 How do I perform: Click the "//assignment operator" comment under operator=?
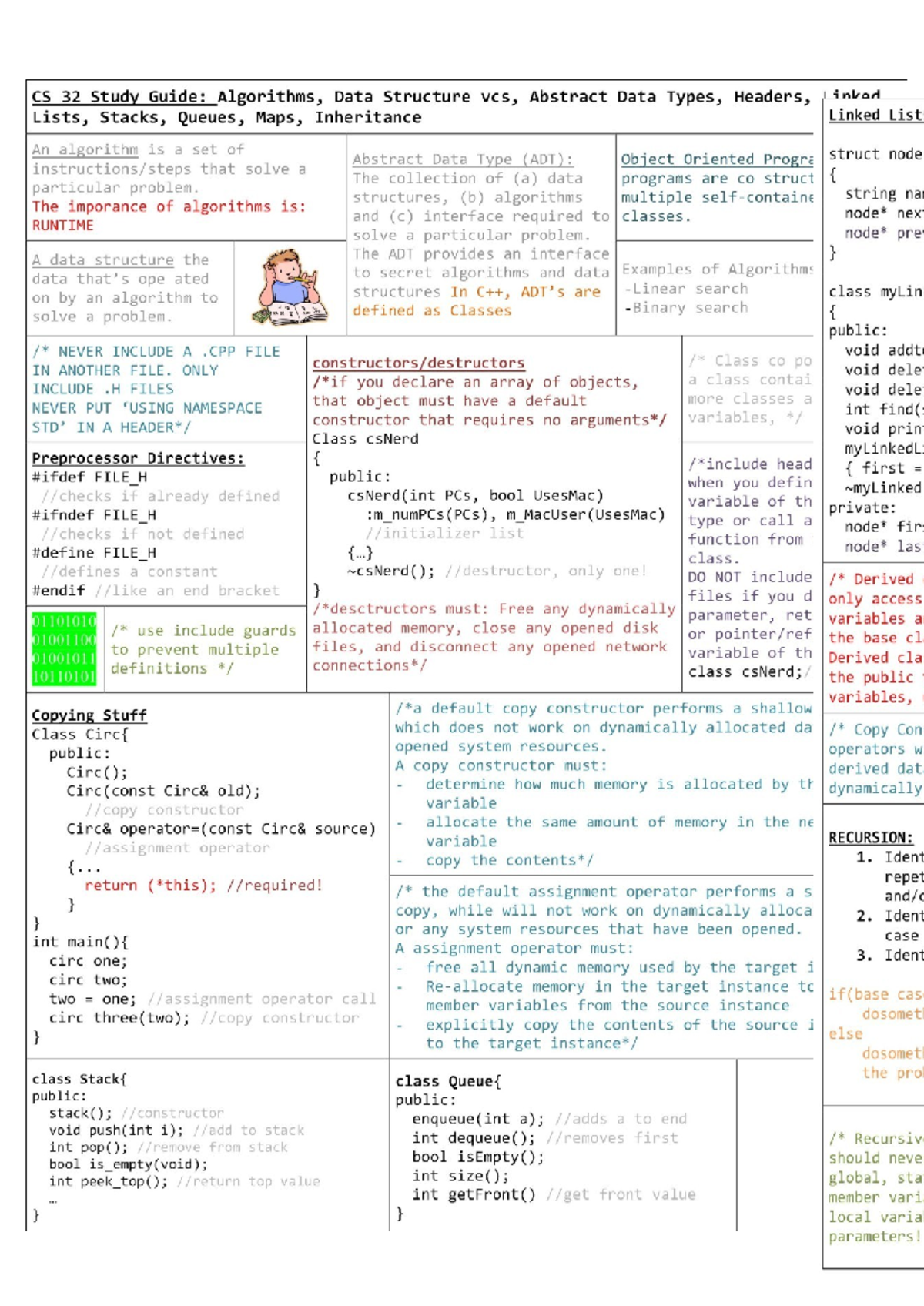tap(177, 848)
